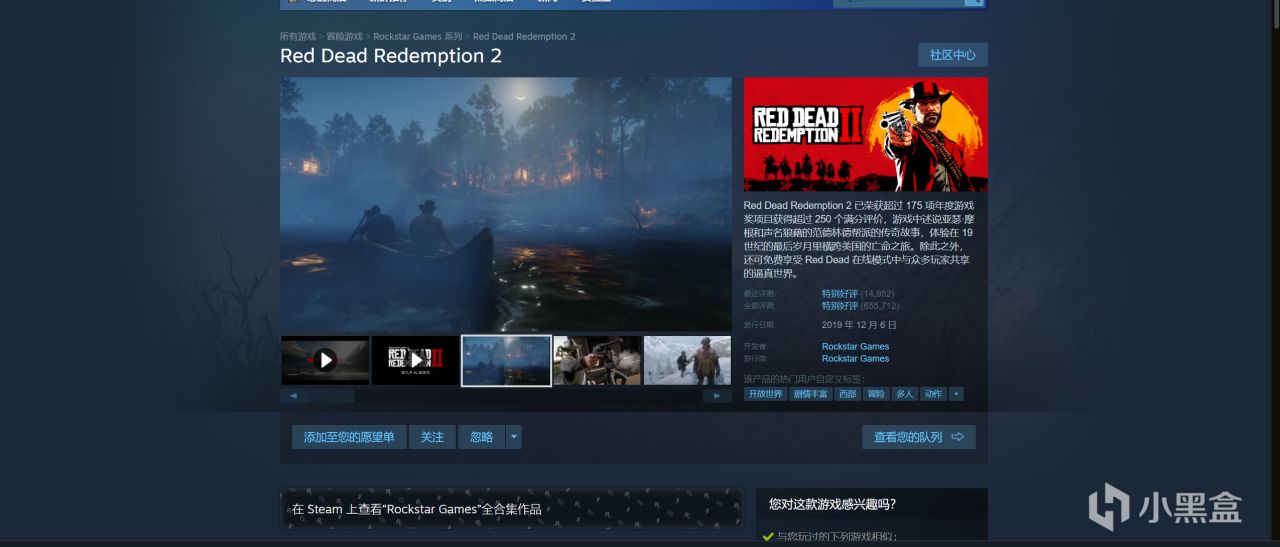The height and width of the screenshot is (547, 1280).
Task: Open Rockstar Games 系列 breadcrumb
Action: click(418, 36)
